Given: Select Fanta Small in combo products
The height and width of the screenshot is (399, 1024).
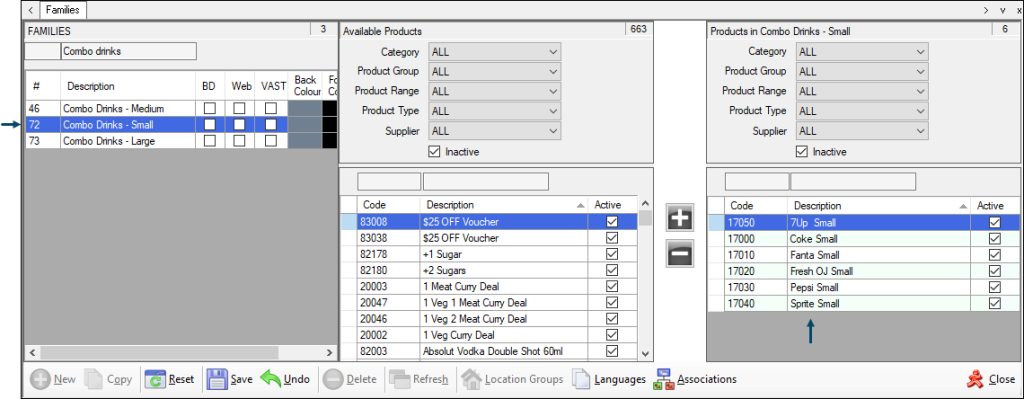Looking at the screenshot, I should point(864,255).
